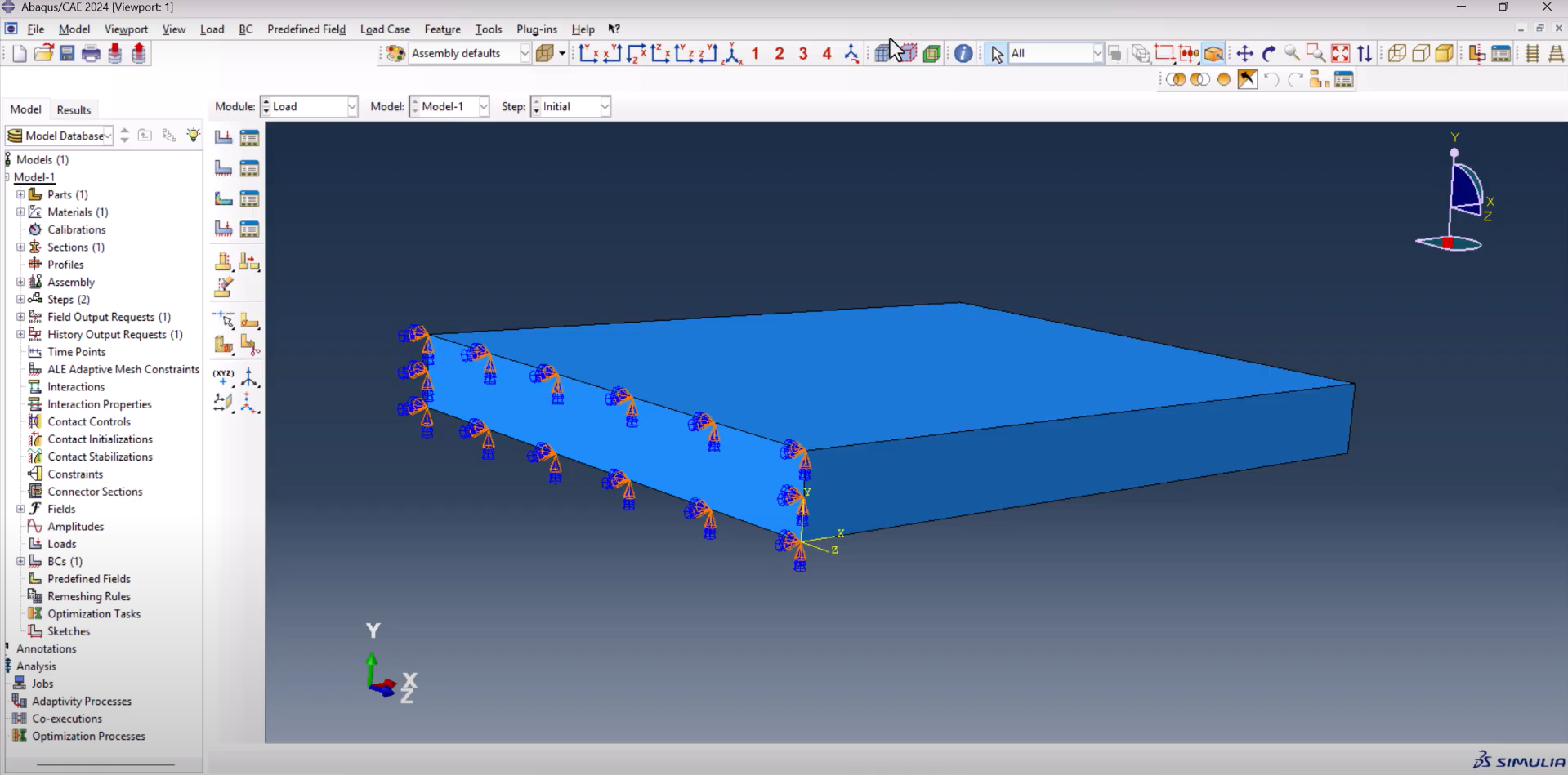The image size is (1568, 775).
Task: Click the Query information icon
Action: coord(963,54)
